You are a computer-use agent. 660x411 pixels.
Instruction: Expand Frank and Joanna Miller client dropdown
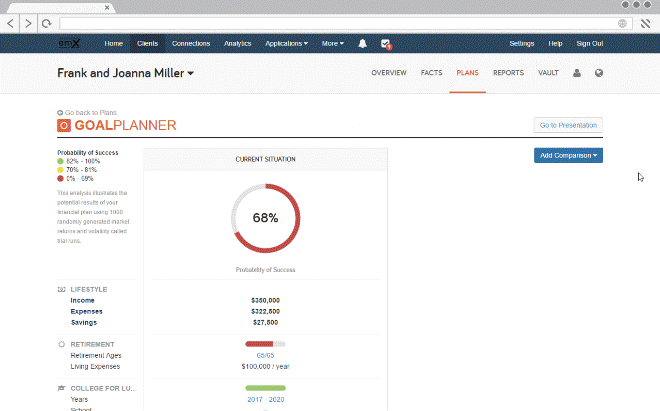click(125, 73)
